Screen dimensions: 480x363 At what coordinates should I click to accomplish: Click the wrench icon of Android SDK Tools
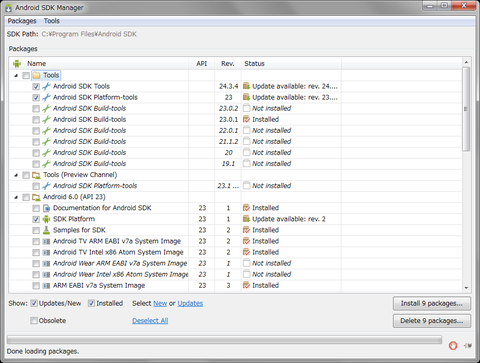[x=46, y=86]
